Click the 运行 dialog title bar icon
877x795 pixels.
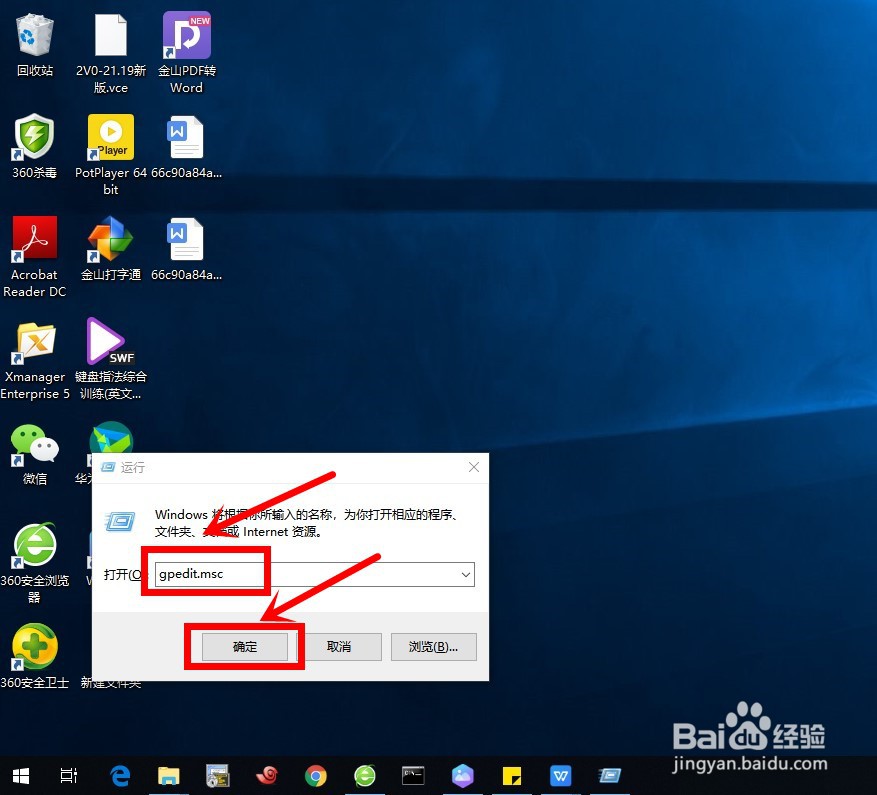[107, 467]
